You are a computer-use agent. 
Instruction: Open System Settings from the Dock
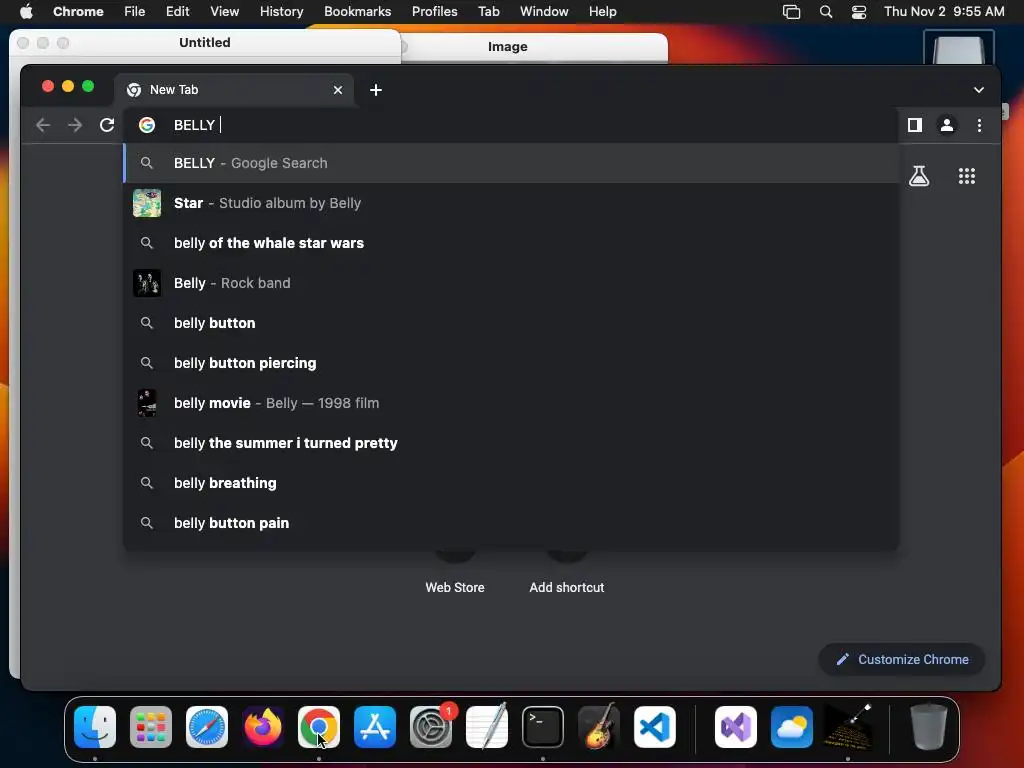coord(431,727)
